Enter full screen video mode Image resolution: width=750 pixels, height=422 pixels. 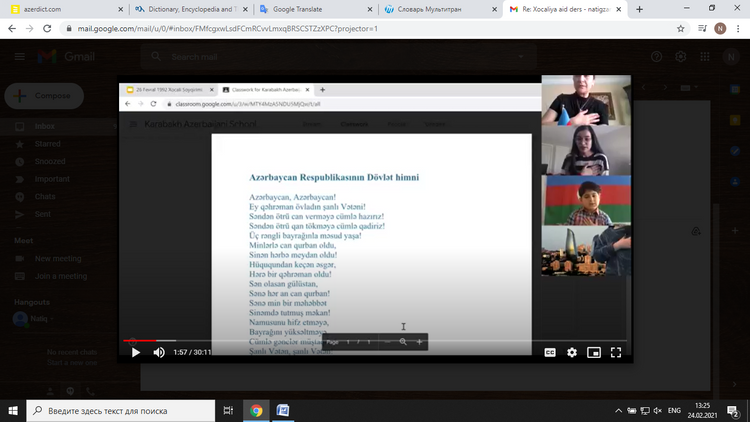(x=616, y=352)
